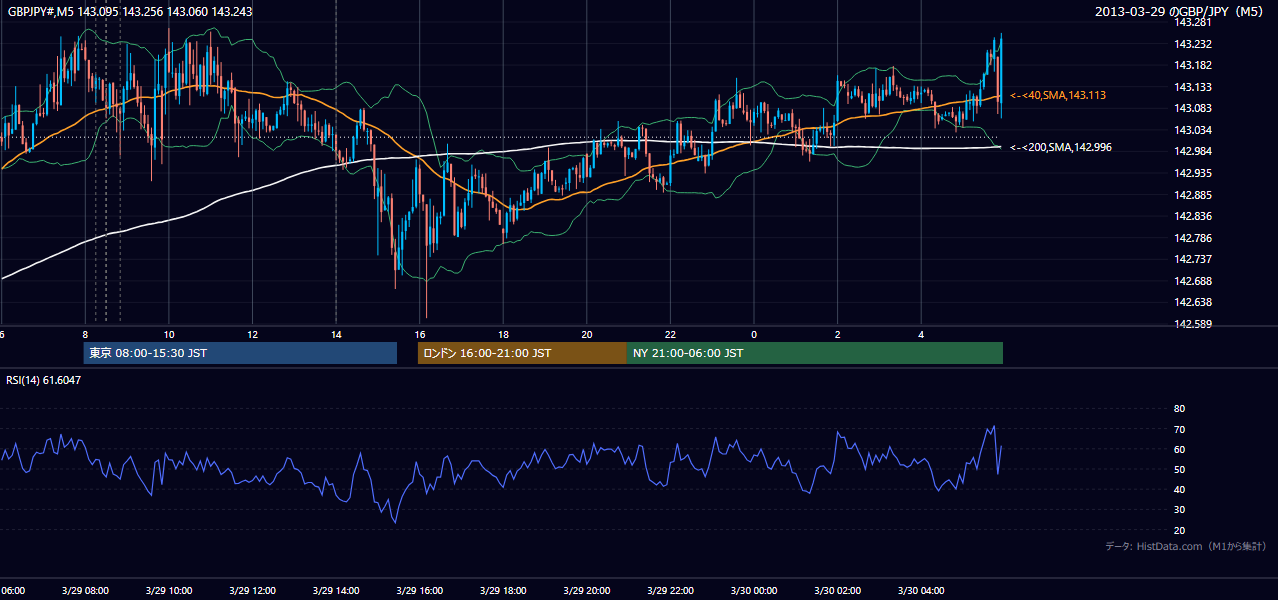The image size is (1278, 600).
Task: Click price axis label 143.034
Action: coord(1192,130)
